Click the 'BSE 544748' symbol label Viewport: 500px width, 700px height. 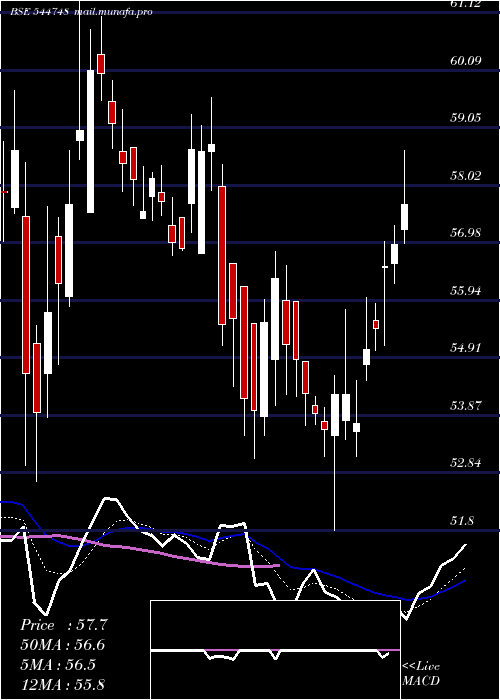pos(40,12)
